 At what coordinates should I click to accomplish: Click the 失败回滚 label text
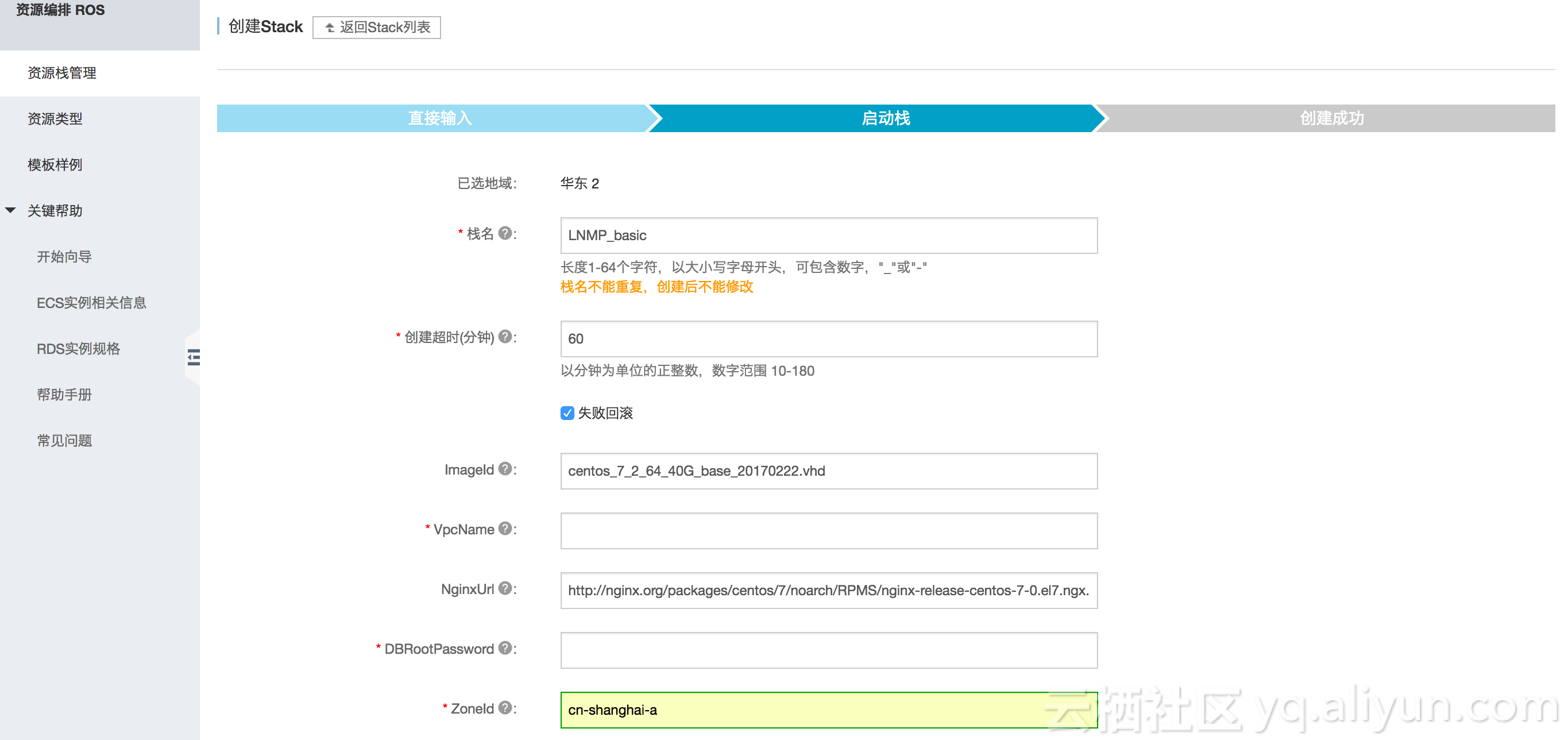(x=605, y=413)
